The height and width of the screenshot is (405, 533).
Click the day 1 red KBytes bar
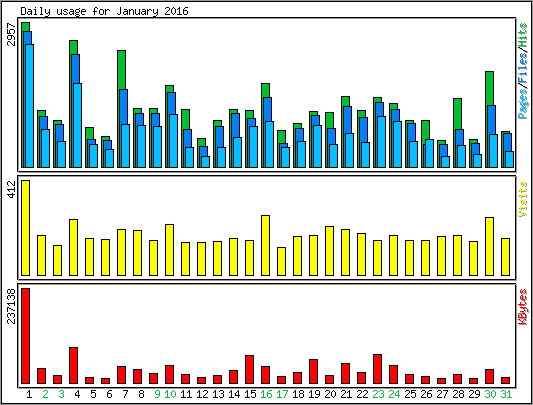(x=25, y=336)
